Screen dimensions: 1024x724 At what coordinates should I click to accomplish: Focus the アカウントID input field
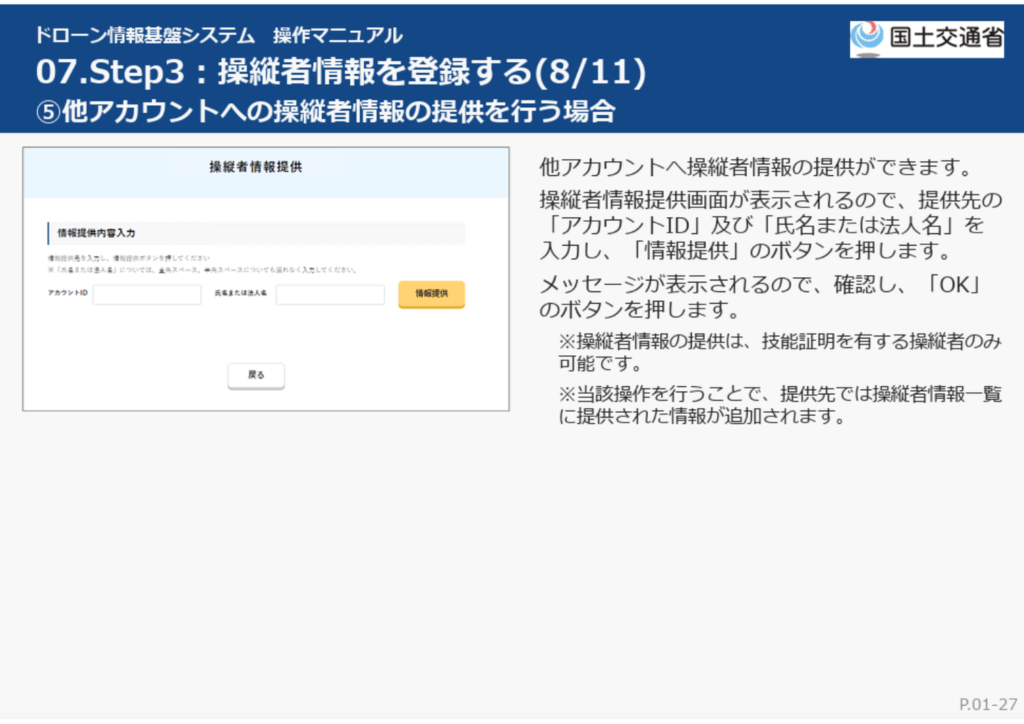point(147,294)
